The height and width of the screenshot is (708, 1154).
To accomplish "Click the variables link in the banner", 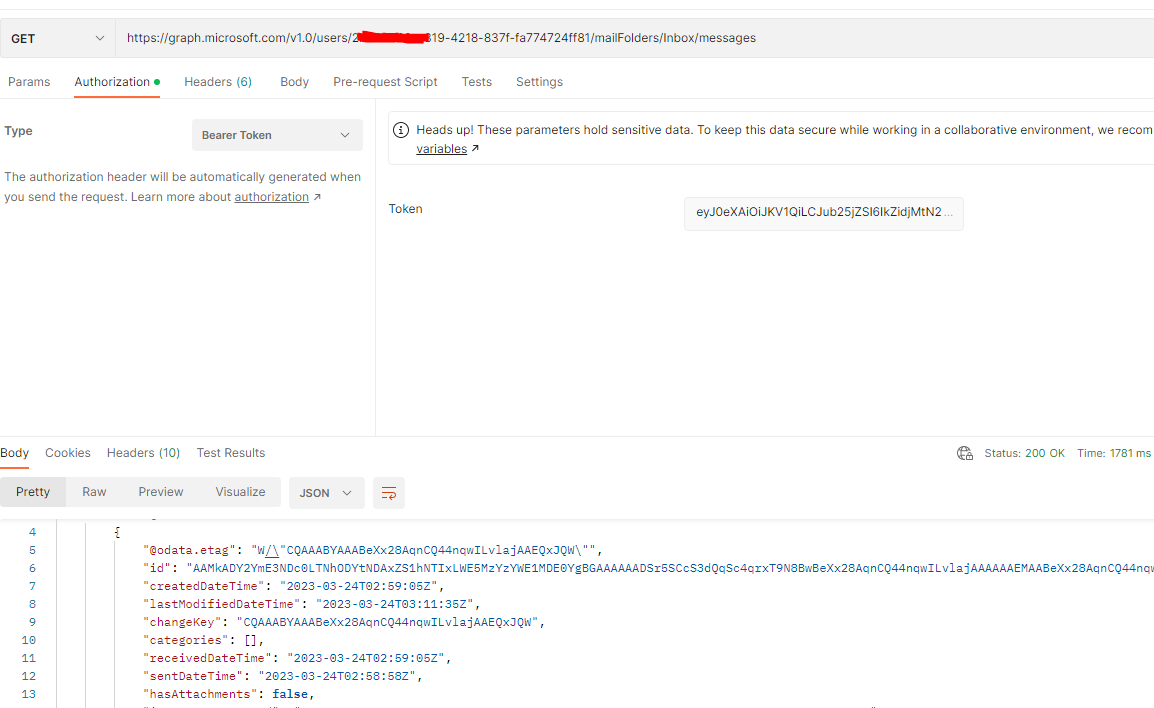I will tap(441, 148).
